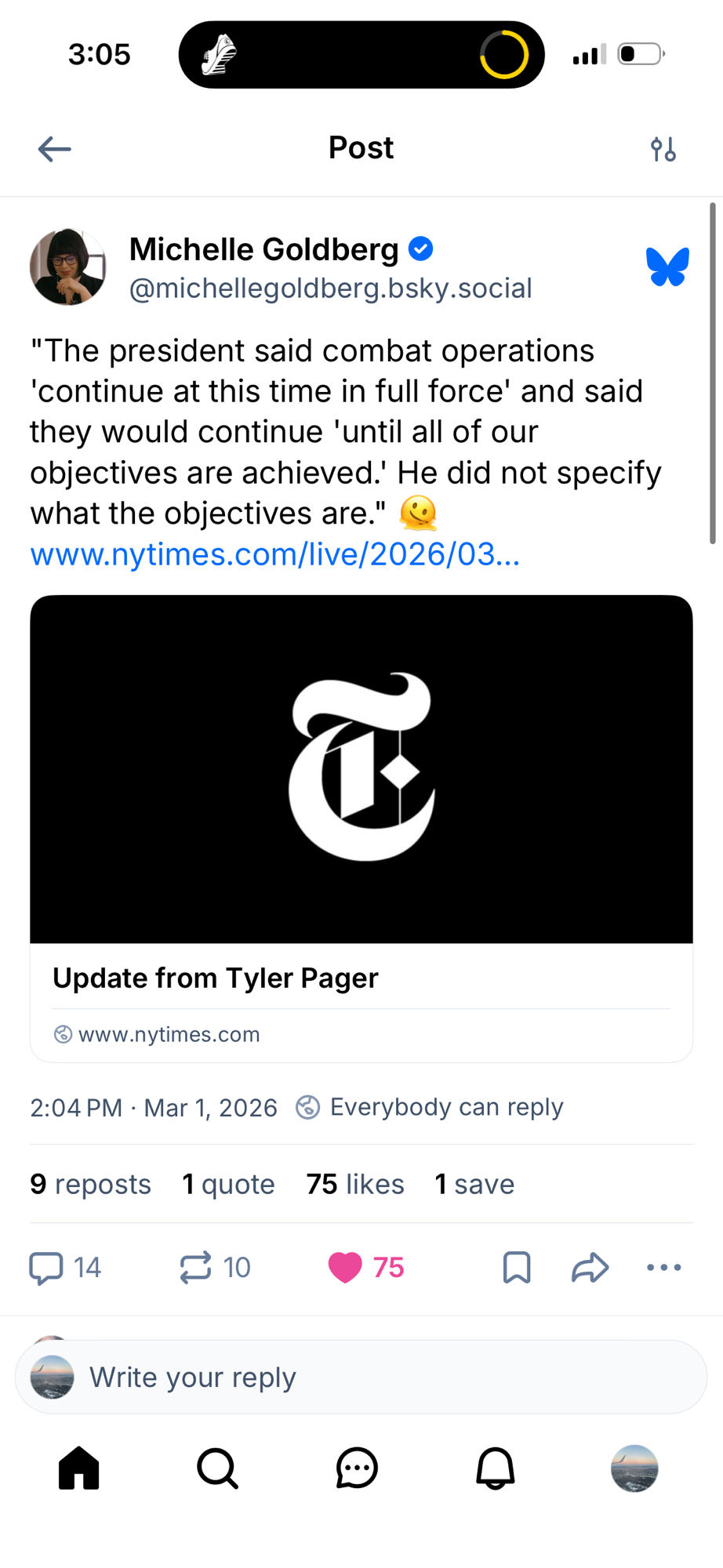
Task: View the 9 reposts list
Action: click(90, 1184)
